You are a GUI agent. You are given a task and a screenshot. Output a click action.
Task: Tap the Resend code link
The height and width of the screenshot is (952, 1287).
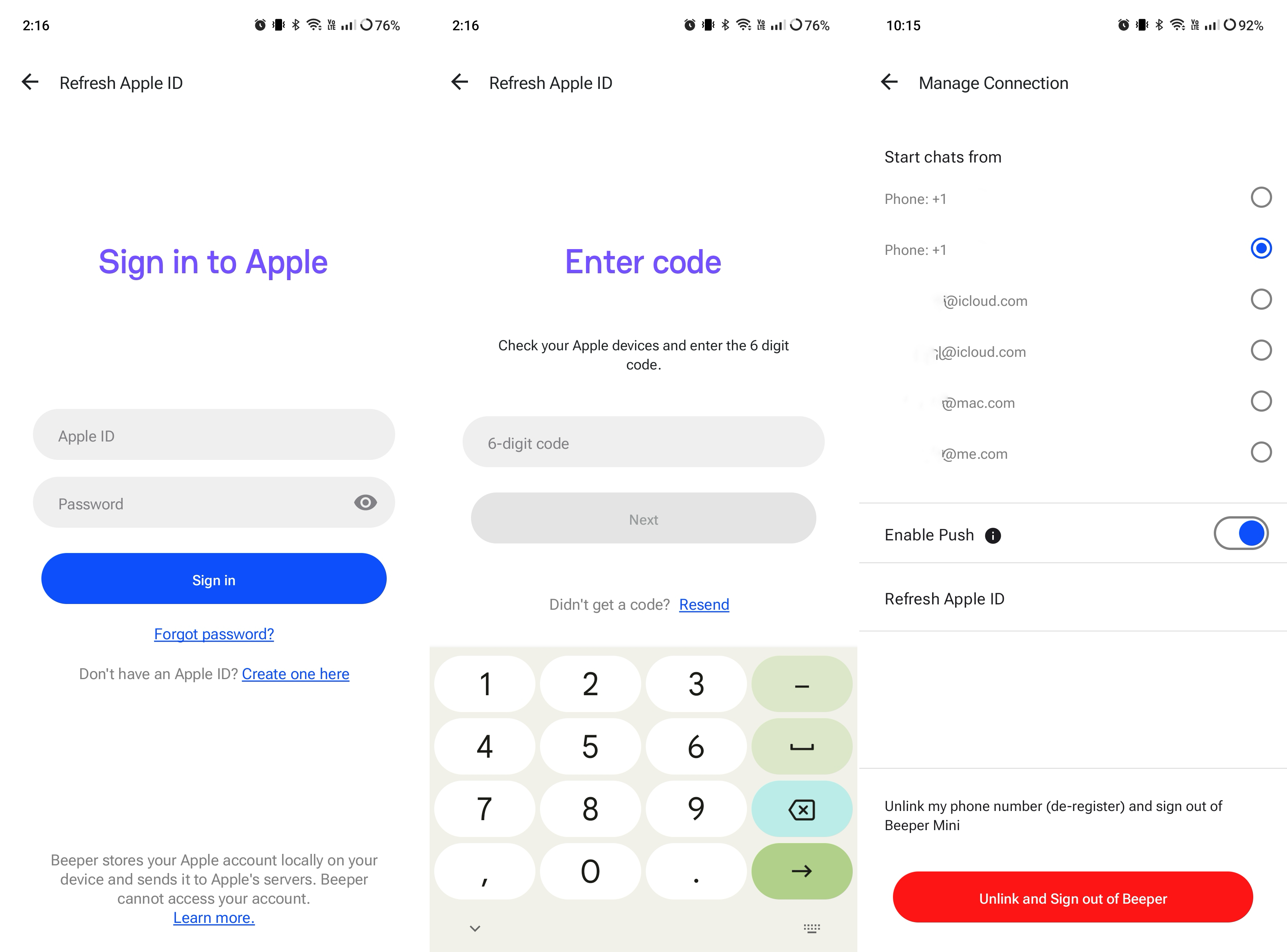click(x=703, y=604)
